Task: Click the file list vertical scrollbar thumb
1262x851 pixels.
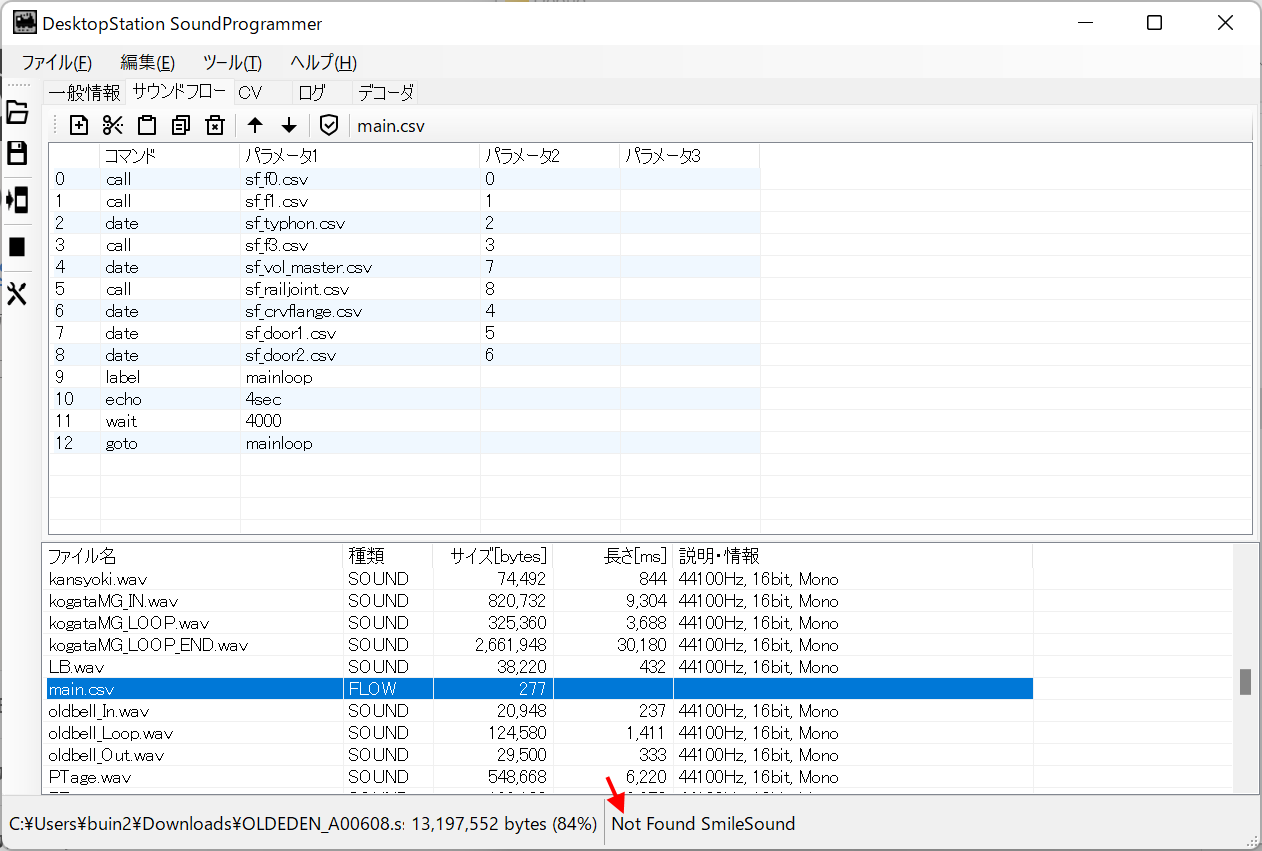Action: tap(1245, 681)
